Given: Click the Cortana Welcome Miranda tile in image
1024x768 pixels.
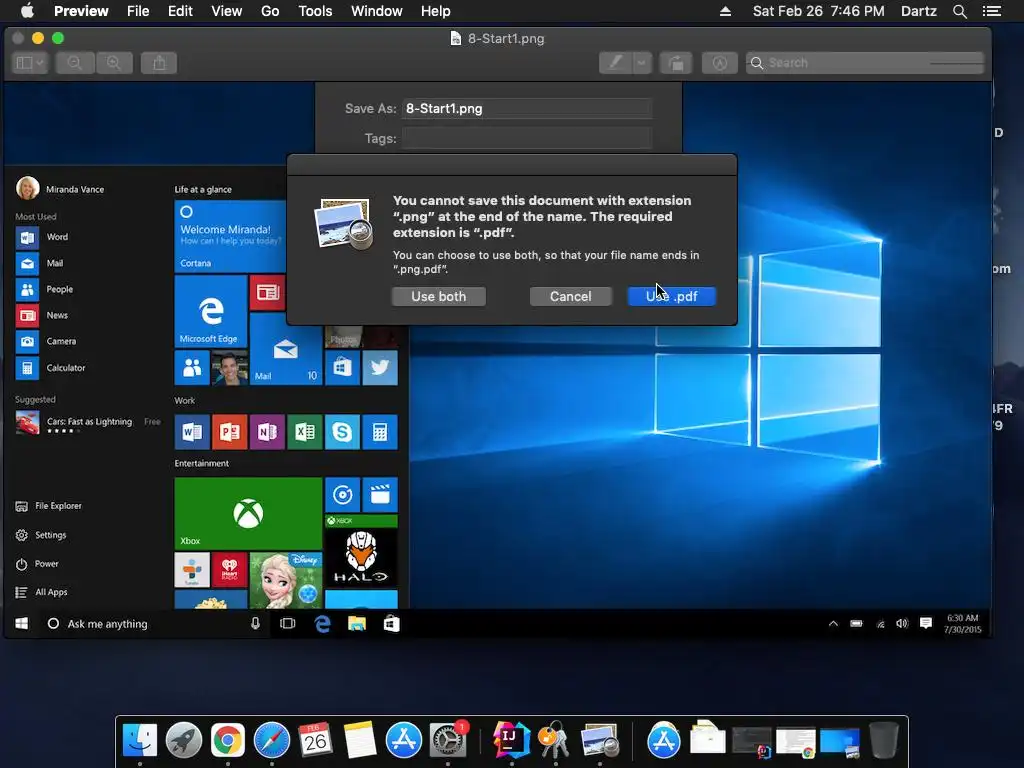Looking at the screenshot, I should point(230,236).
